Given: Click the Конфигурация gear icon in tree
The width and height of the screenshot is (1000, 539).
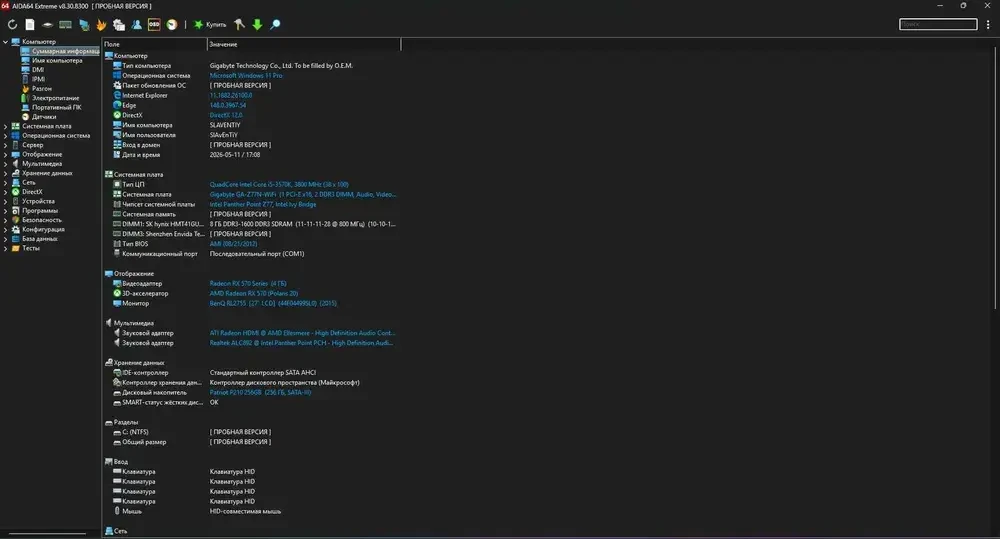Looking at the screenshot, I should (x=15, y=229).
